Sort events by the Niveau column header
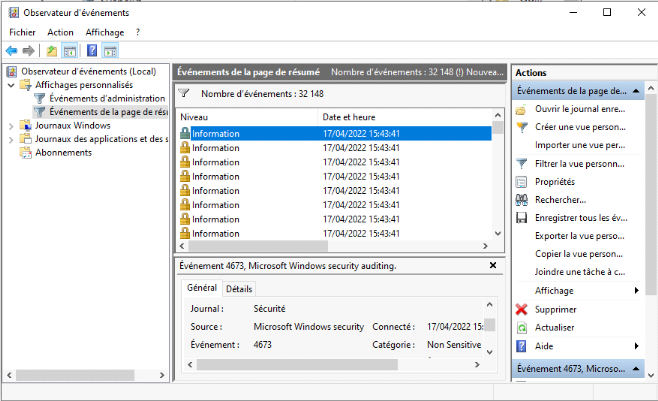658x401 pixels. point(245,117)
